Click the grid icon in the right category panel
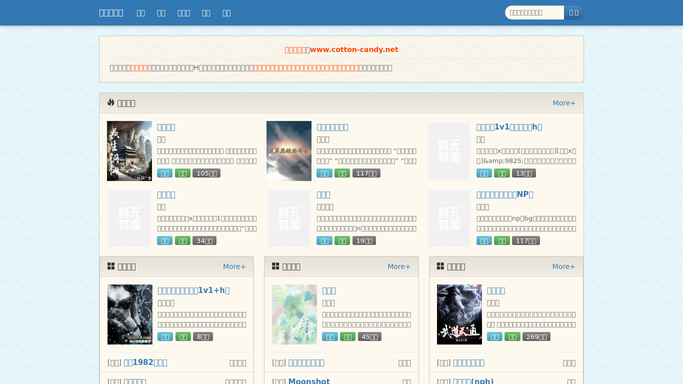Screen dimensions: 683x384 [x=440, y=266]
